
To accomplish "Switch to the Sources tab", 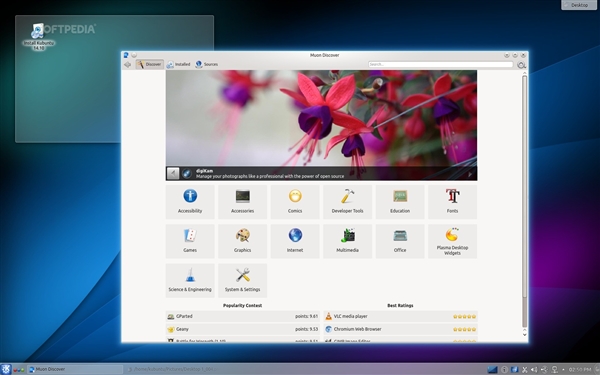I will [x=207, y=64].
